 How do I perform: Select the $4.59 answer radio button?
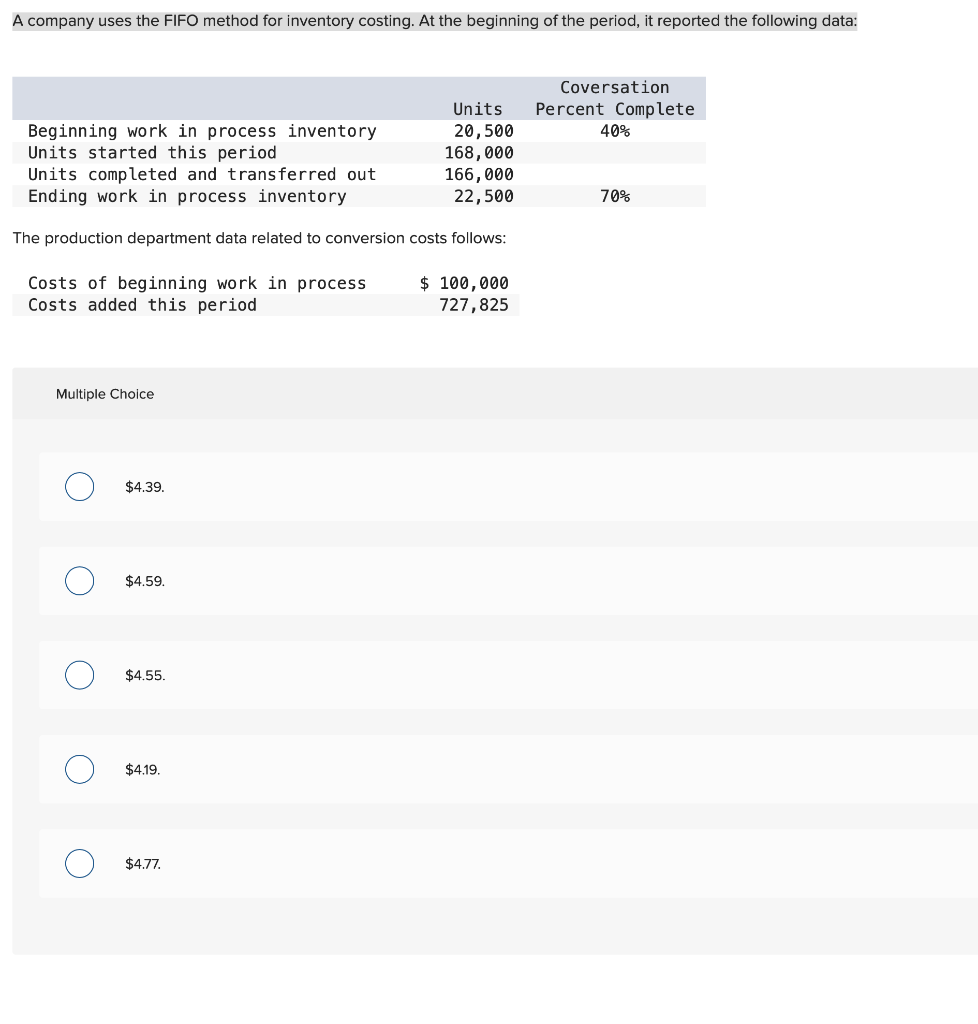tap(79, 581)
